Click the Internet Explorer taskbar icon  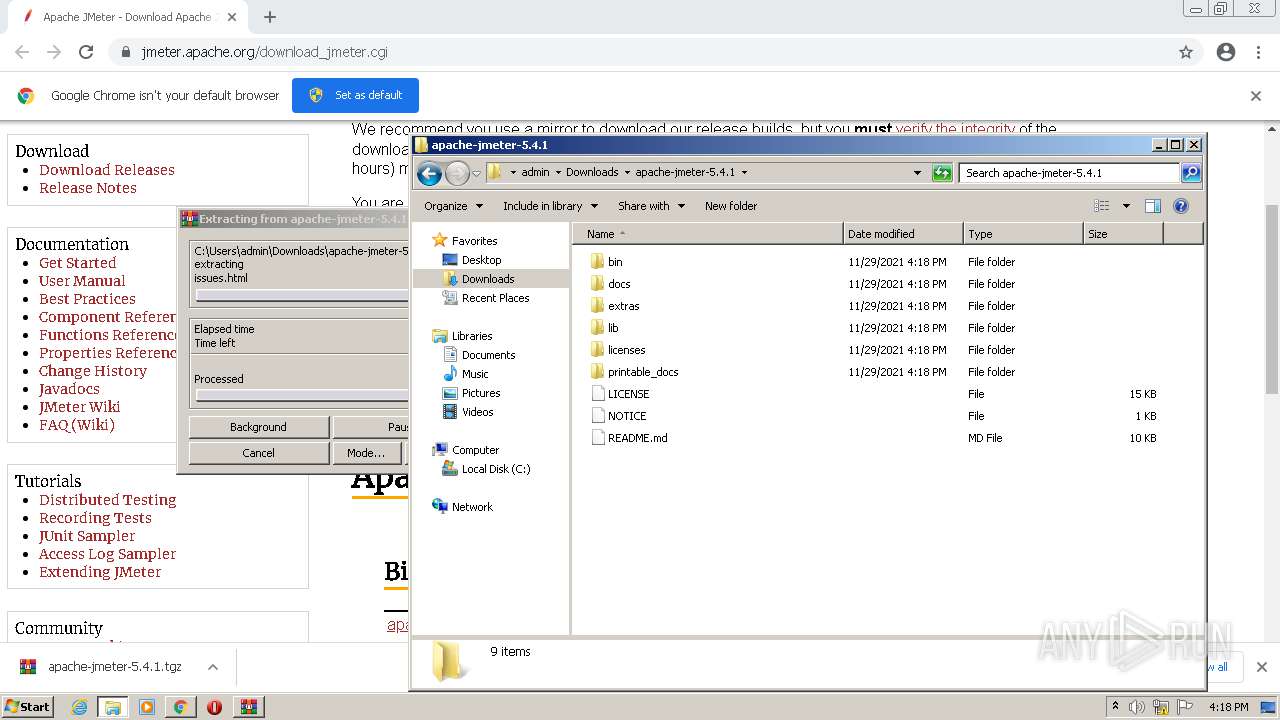click(x=80, y=707)
